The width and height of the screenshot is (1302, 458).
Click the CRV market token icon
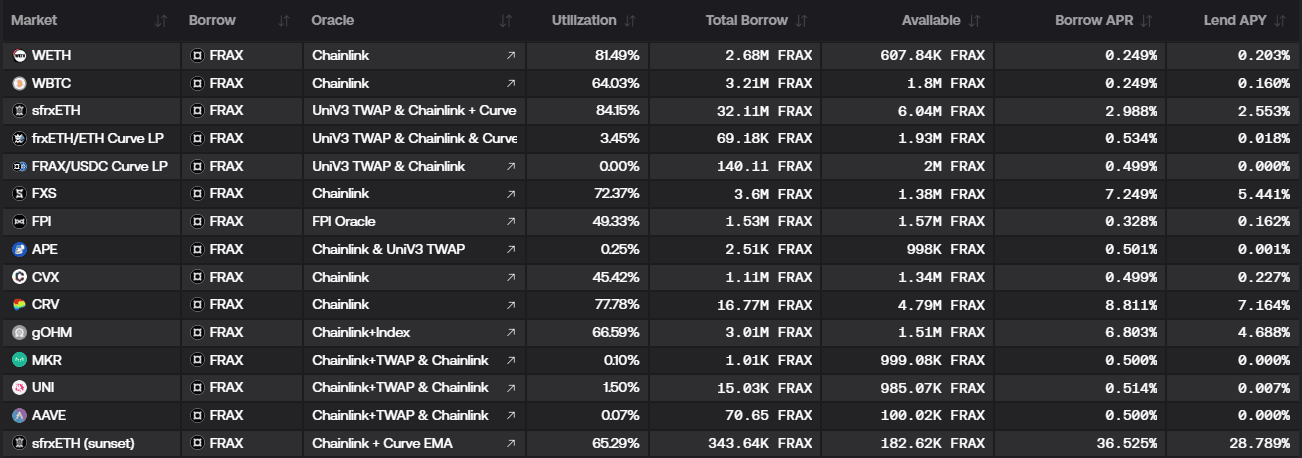(x=19, y=305)
